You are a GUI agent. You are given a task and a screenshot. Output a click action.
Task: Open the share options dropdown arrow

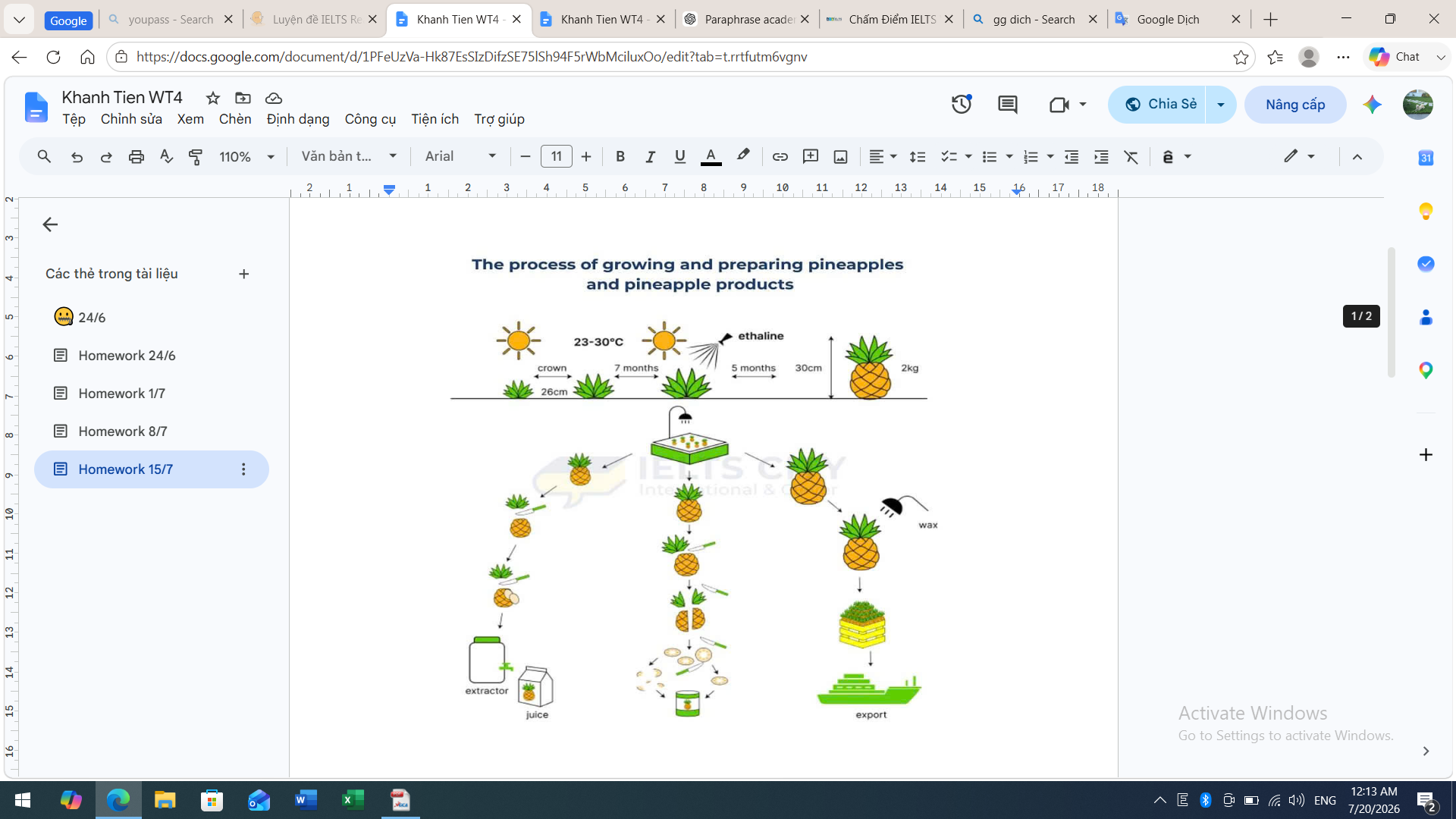tap(1221, 105)
